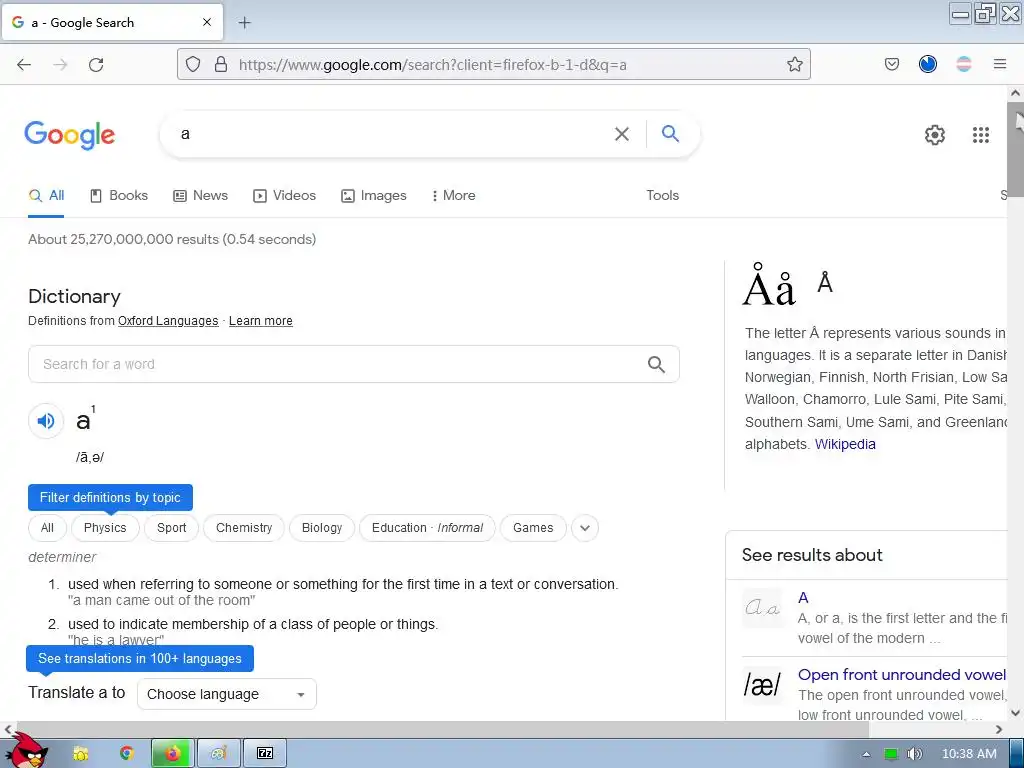The height and width of the screenshot is (768, 1024).
Task: Open the Firefox hamburger menu
Action: [1000, 64]
